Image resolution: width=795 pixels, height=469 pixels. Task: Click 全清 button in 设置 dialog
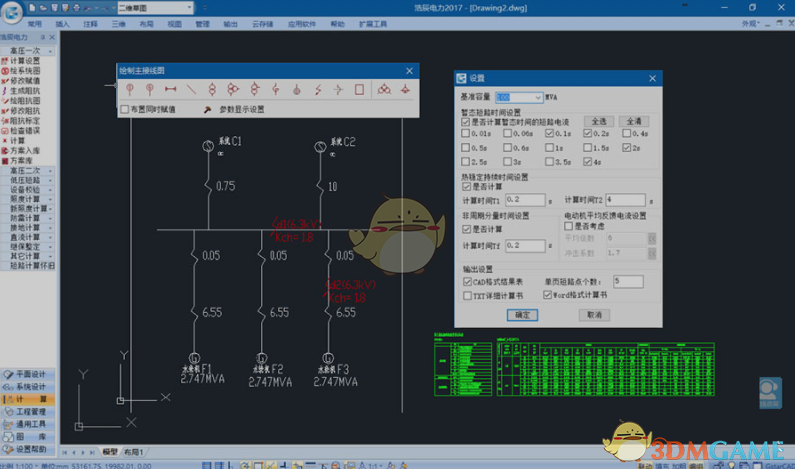point(634,121)
